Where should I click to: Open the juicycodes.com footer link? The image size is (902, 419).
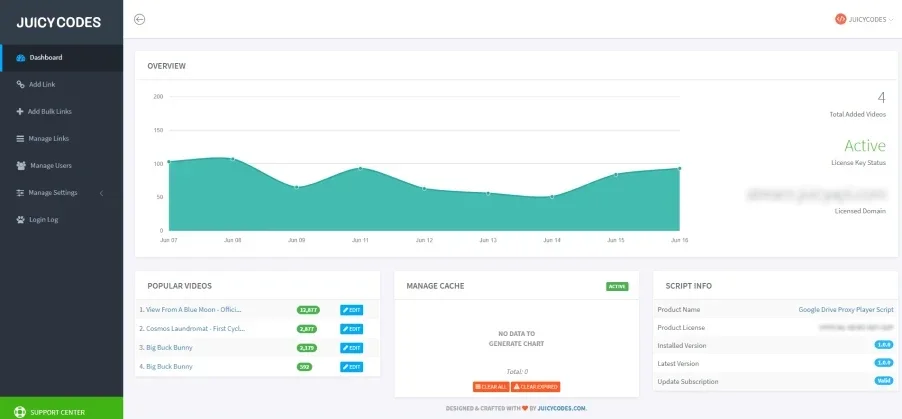coord(562,409)
